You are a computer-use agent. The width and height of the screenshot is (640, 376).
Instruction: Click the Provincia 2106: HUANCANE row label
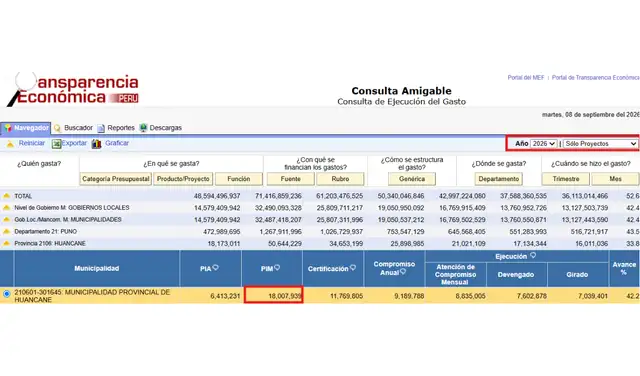coord(50,244)
